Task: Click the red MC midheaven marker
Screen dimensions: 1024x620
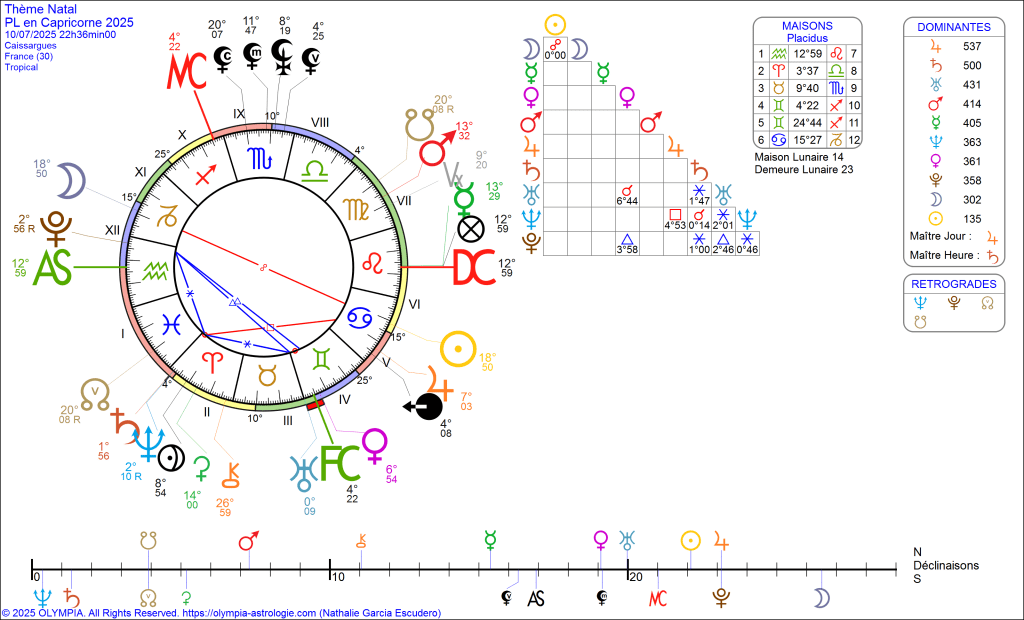Action: tap(187, 70)
